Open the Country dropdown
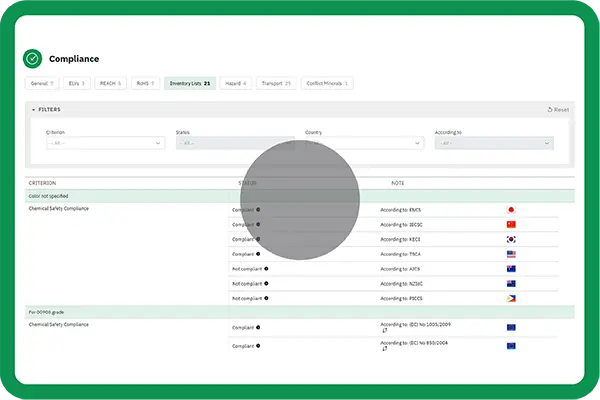Screen dimensions: 600x400 [x=364, y=143]
